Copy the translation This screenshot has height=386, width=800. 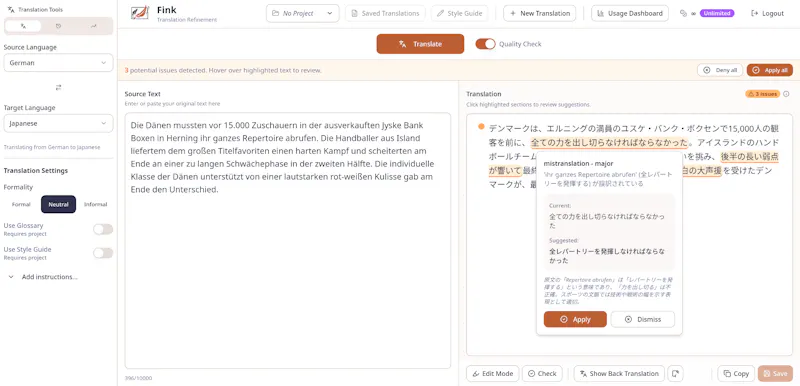pyautogui.click(x=736, y=373)
